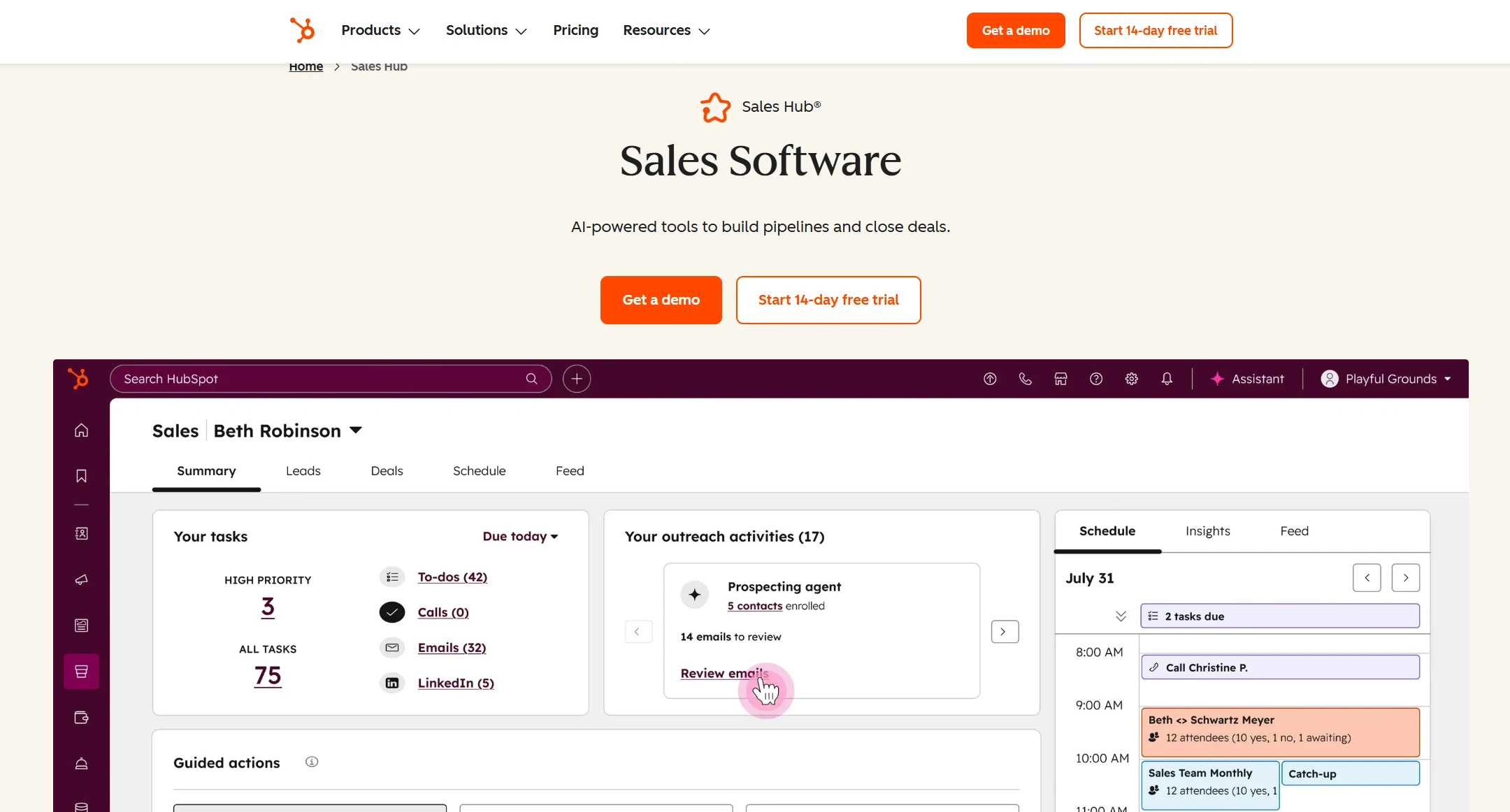This screenshot has height=812, width=1510.
Task: Open the Beth <> Schwartz Meyer meeting
Action: 1280,732
